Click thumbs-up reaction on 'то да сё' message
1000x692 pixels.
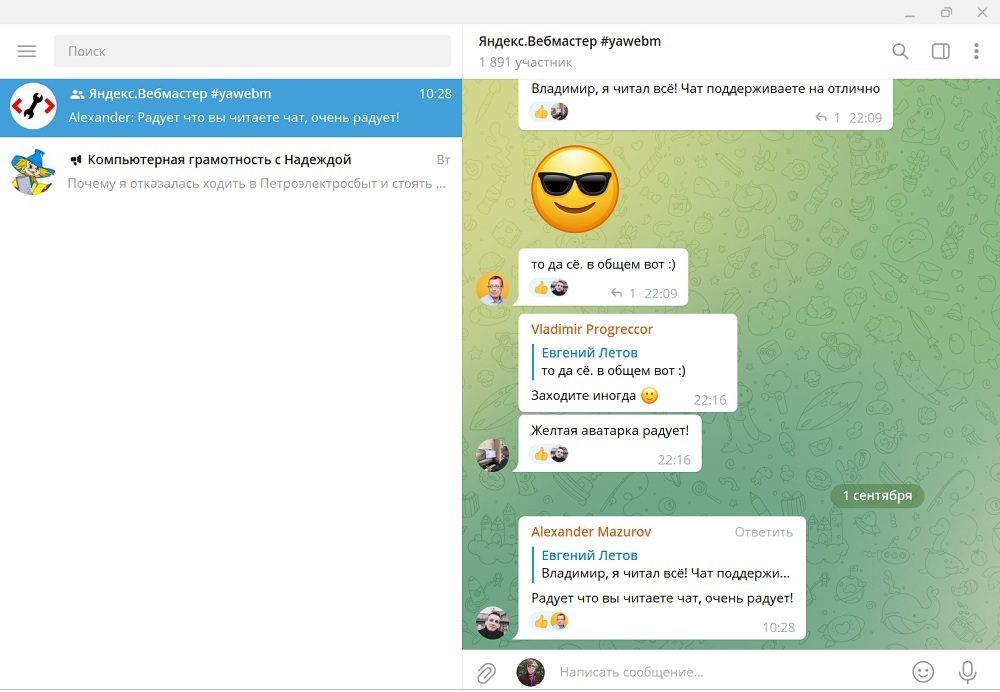click(x=541, y=288)
